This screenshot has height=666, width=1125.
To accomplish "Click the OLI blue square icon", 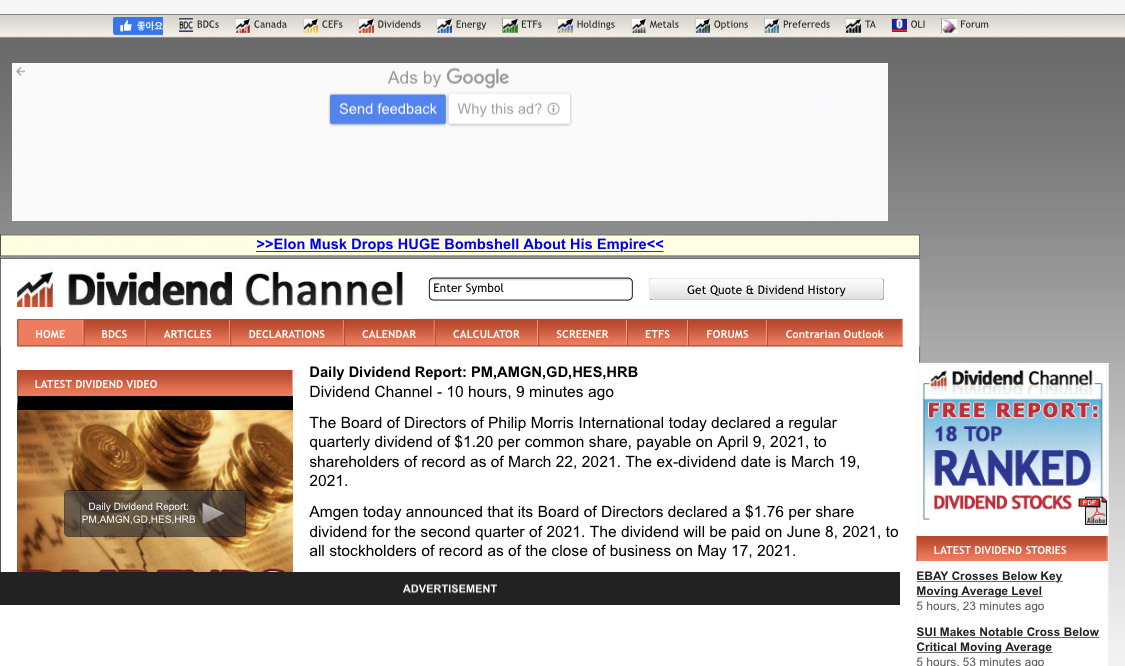I will tap(899, 25).
